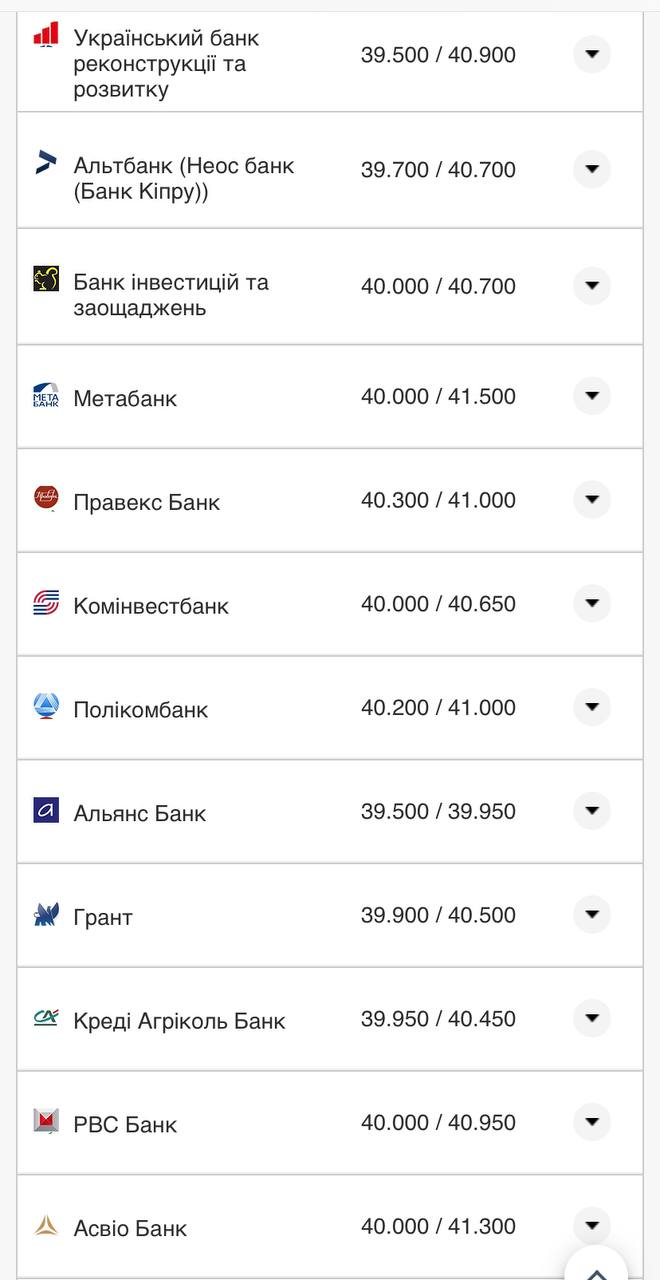Click the Метабанк logo icon
660x1280 pixels.
(46, 396)
